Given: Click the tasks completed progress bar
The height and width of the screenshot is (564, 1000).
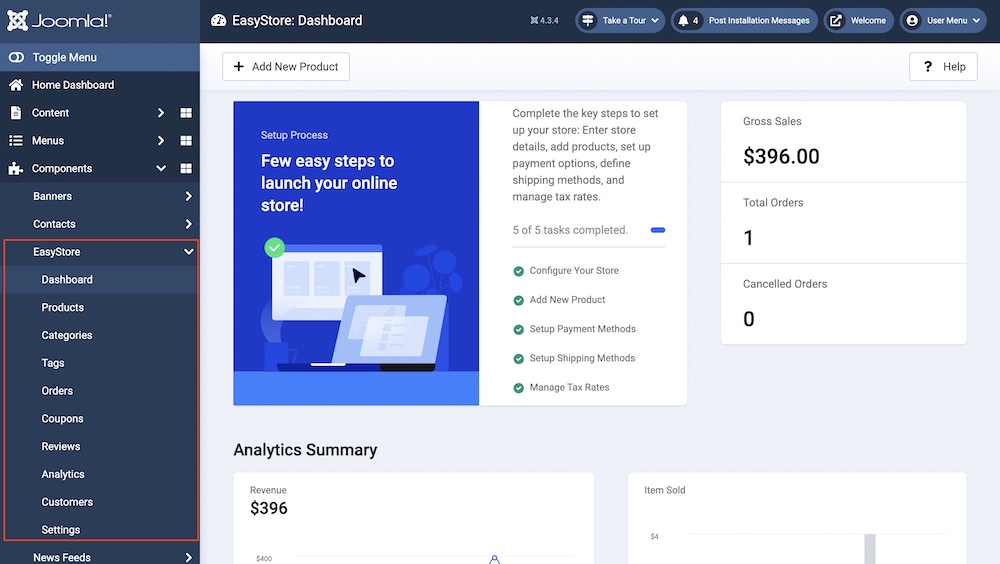Looking at the screenshot, I should click(657, 230).
